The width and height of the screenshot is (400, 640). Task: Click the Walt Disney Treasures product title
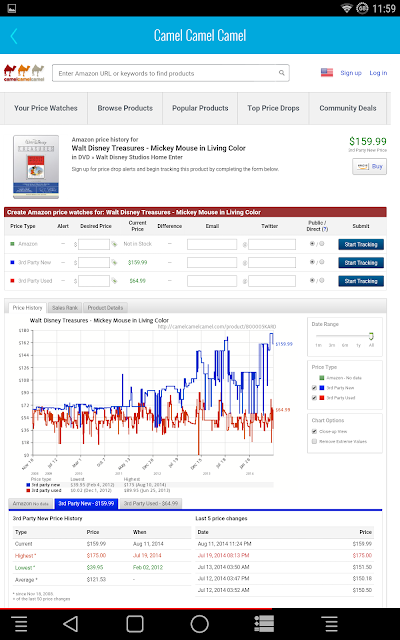(158, 148)
